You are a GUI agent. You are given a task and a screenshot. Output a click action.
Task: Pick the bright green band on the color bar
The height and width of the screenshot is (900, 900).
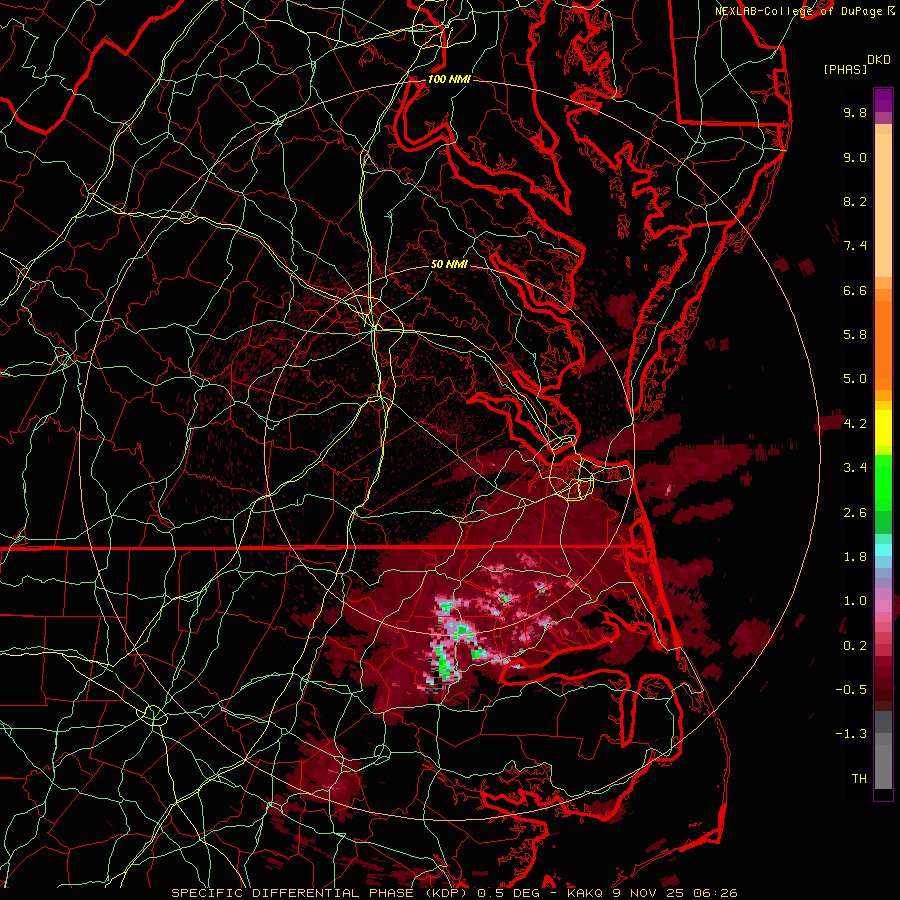pyautogui.click(x=883, y=482)
